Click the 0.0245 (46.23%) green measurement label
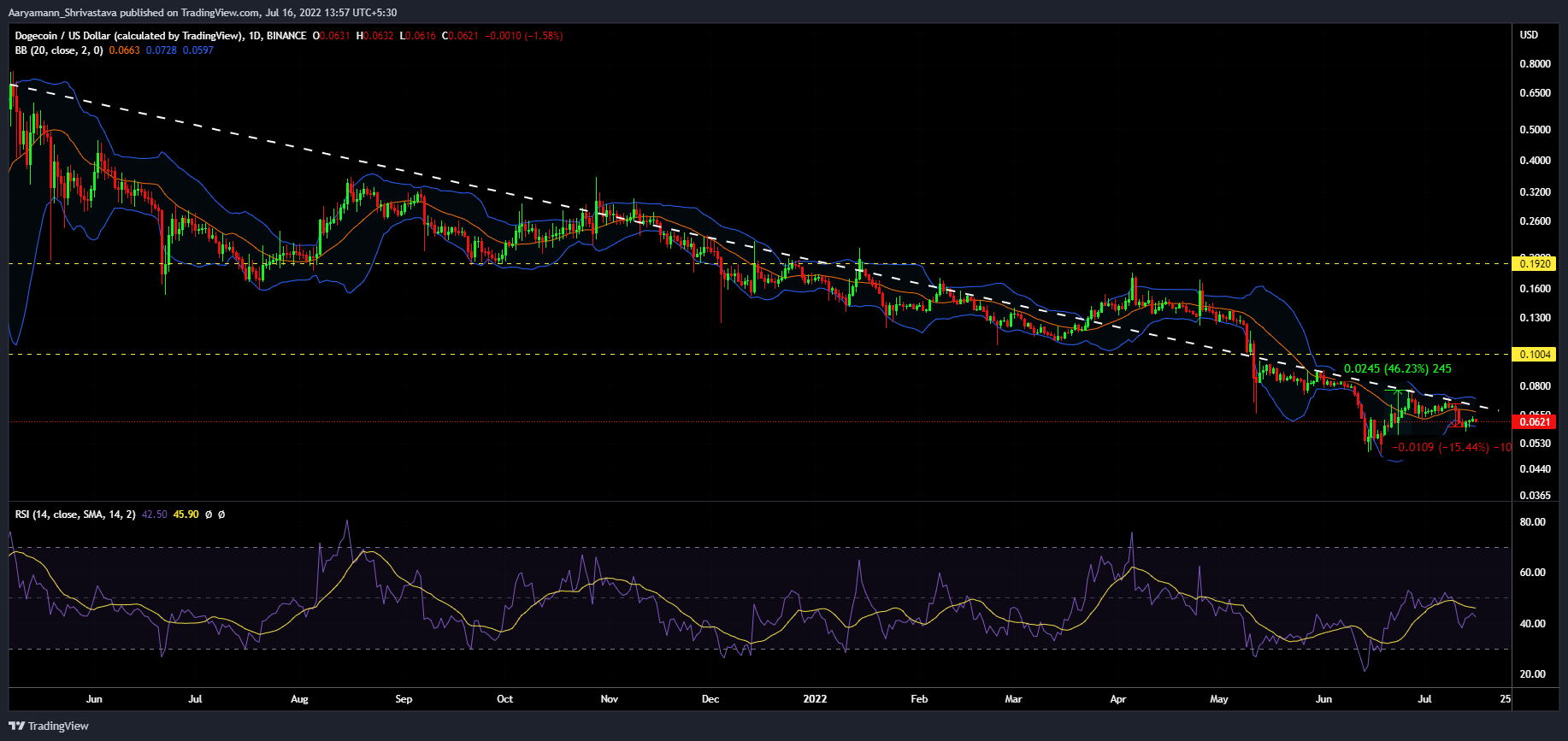Viewport: 1568px width, 741px height. (1397, 369)
